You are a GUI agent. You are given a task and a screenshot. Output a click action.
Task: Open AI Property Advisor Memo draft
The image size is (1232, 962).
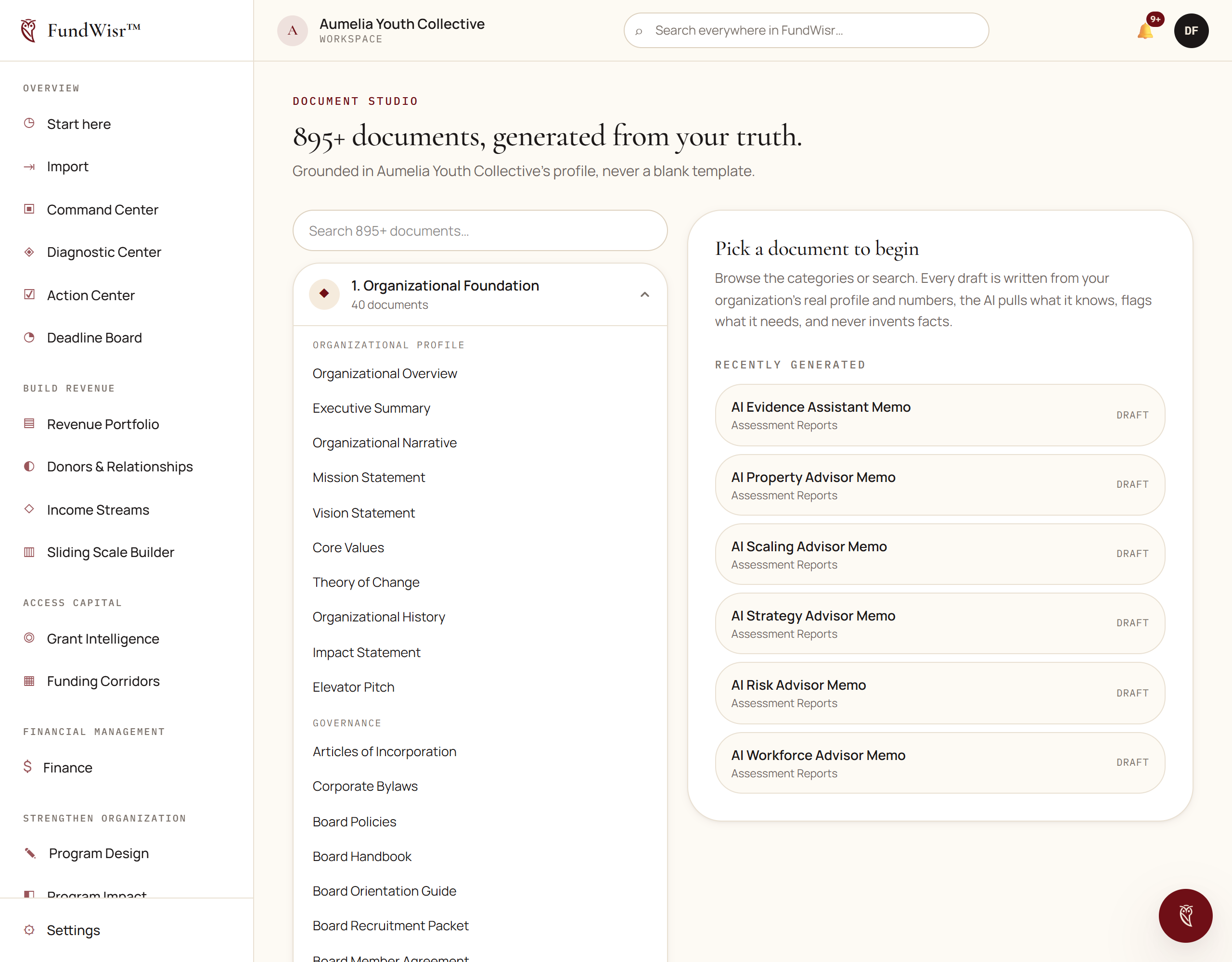[x=940, y=485]
